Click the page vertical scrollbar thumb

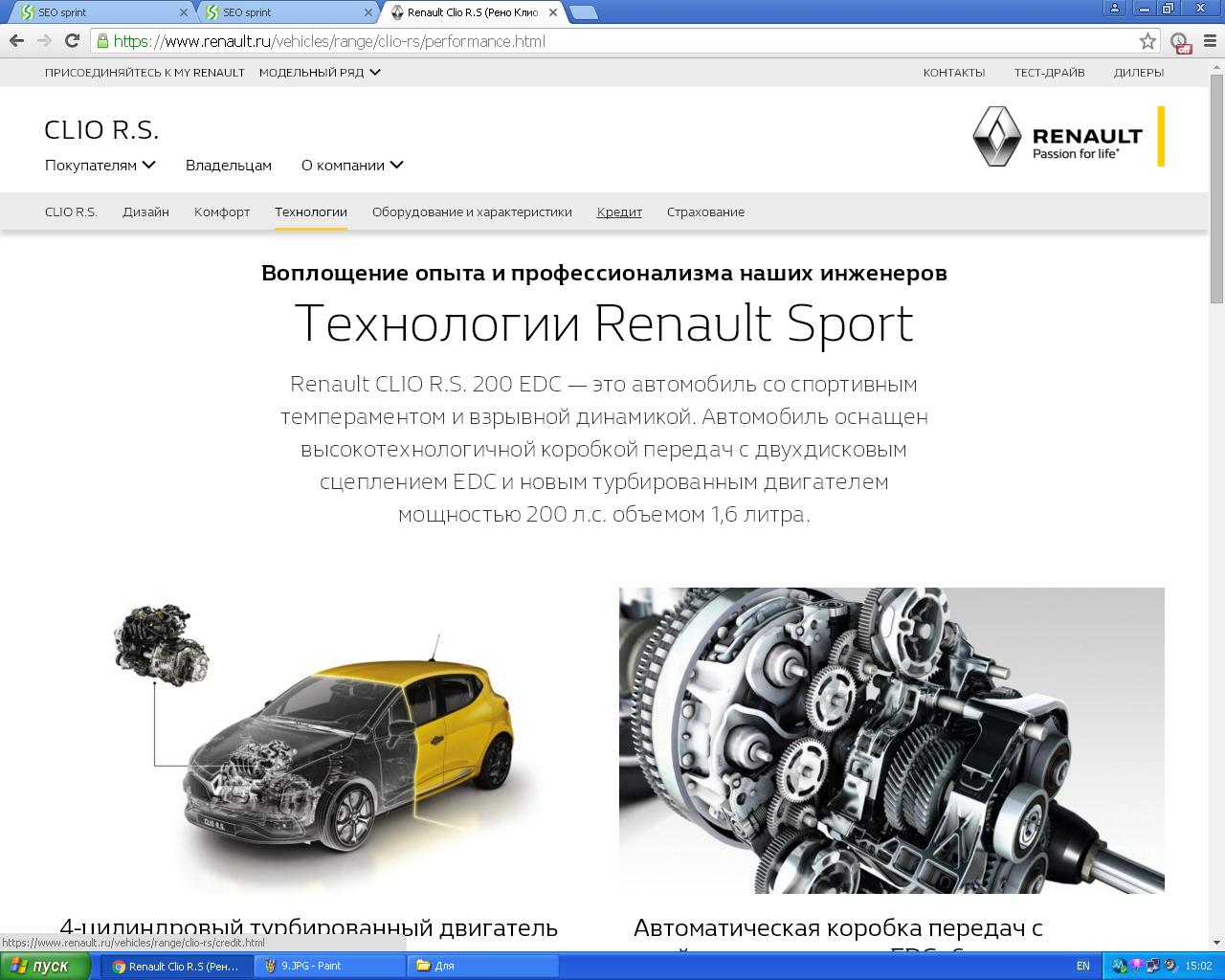pos(1216,189)
